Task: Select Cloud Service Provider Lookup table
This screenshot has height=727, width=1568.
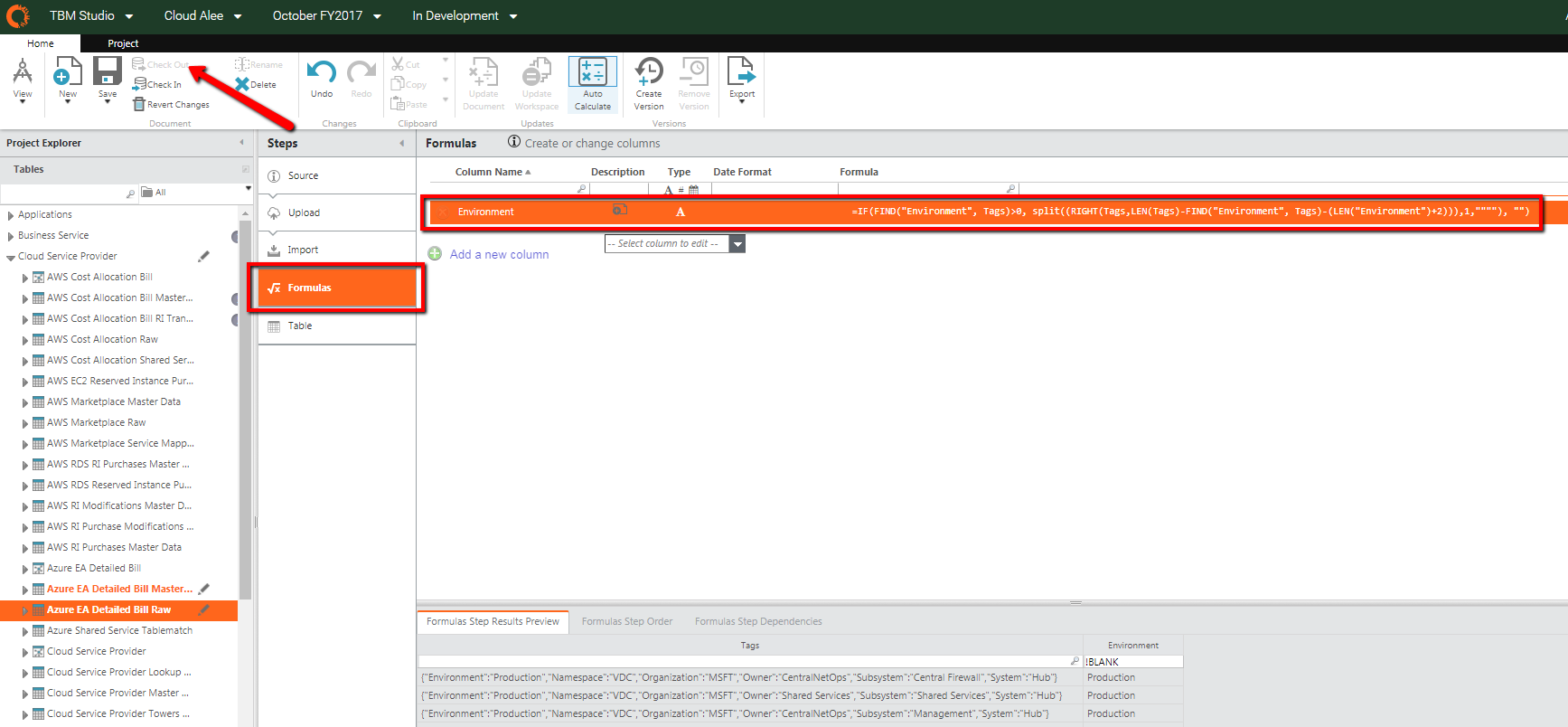Action: [119, 672]
